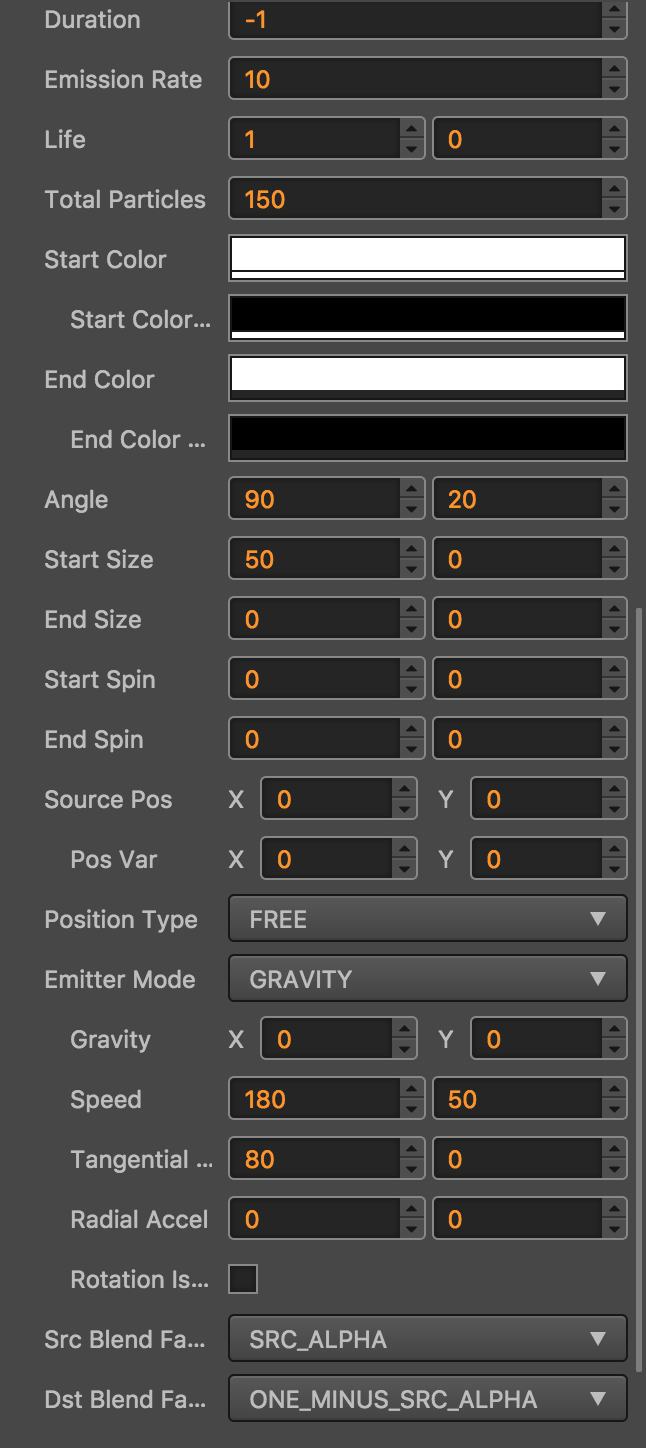Increase Start Size with the up arrow
This screenshot has width=646, height=1448.
click(x=411, y=550)
